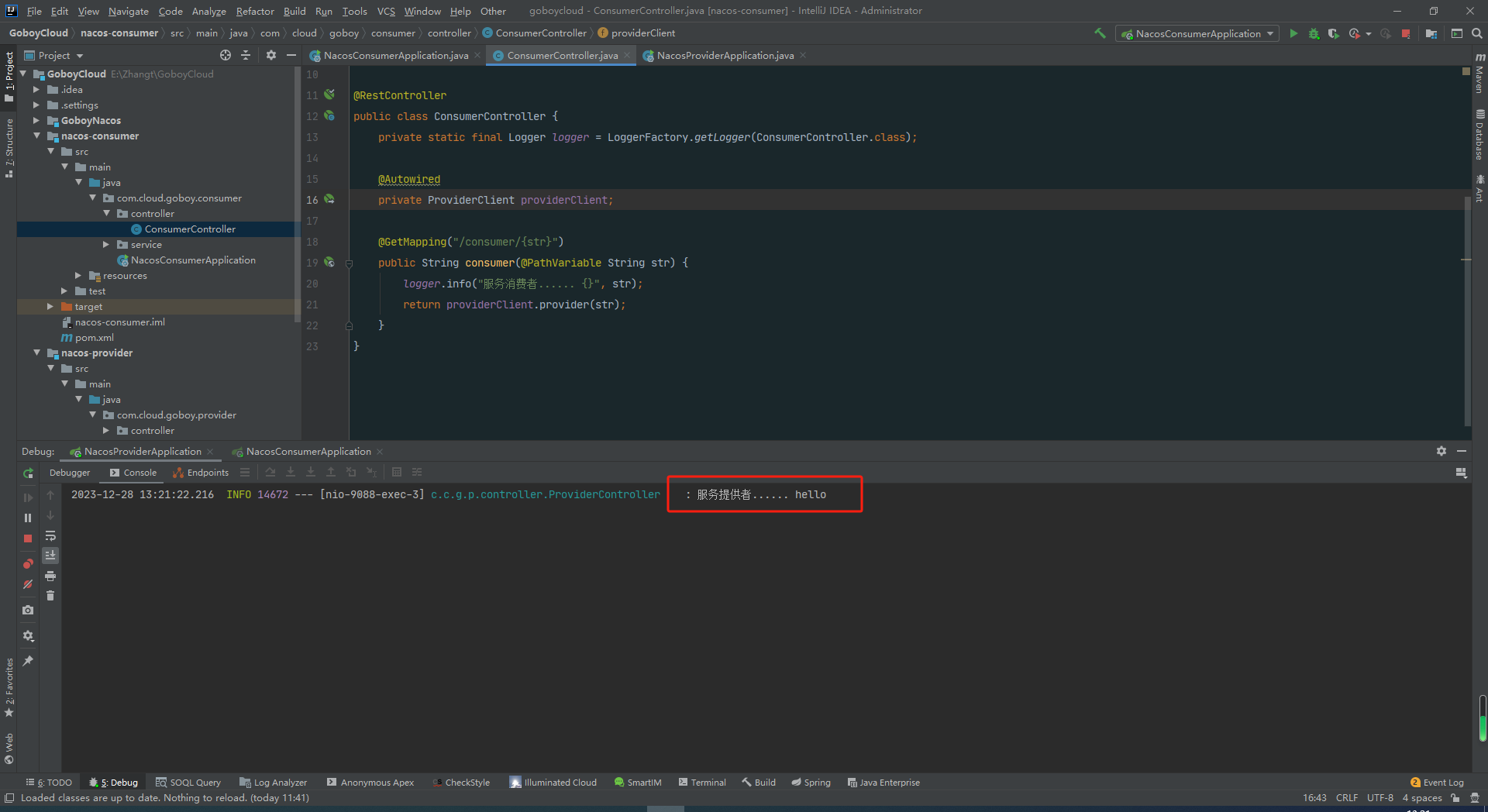
Task: Expand the target folder in project tree
Action: (x=50, y=307)
